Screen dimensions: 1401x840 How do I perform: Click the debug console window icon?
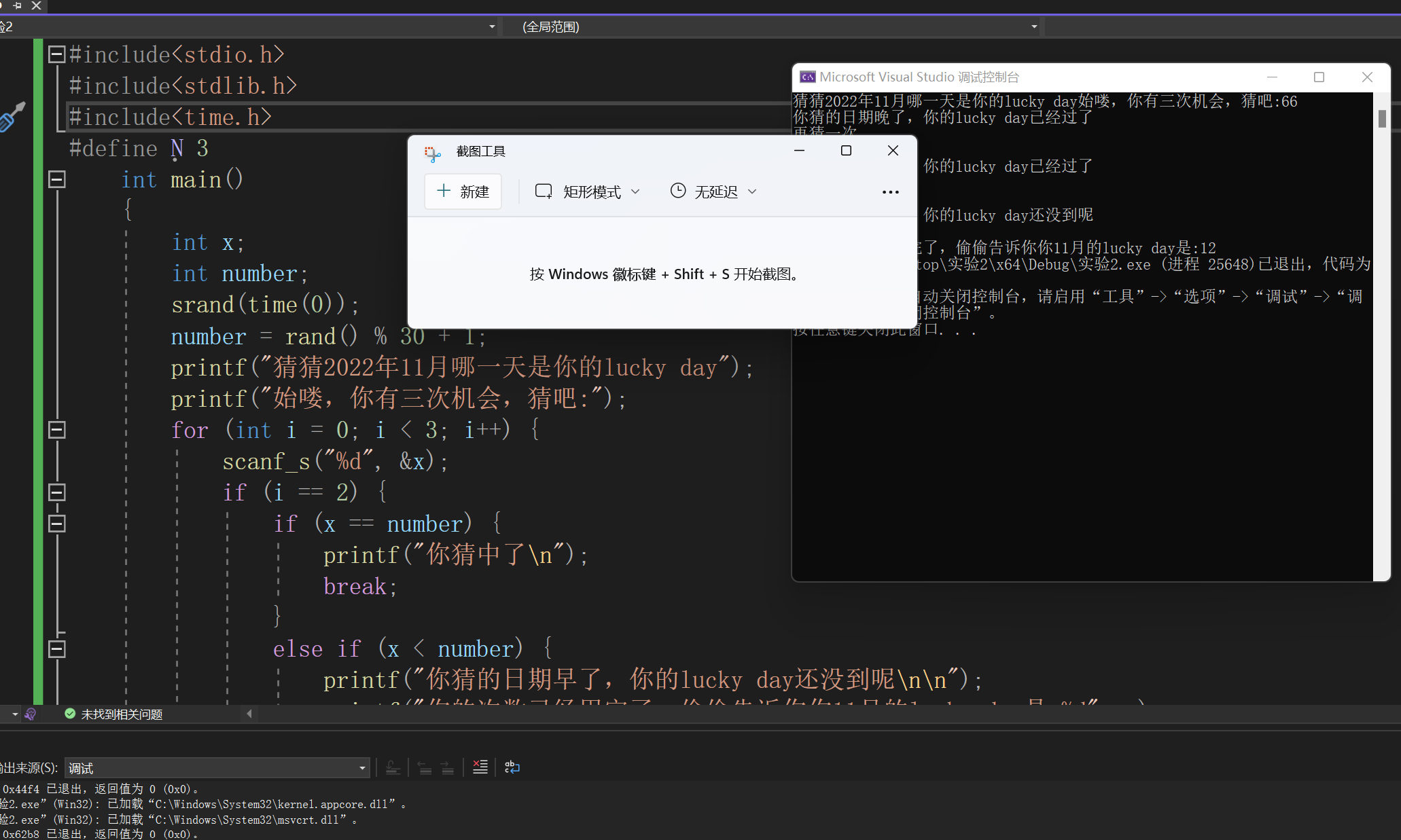[807, 77]
